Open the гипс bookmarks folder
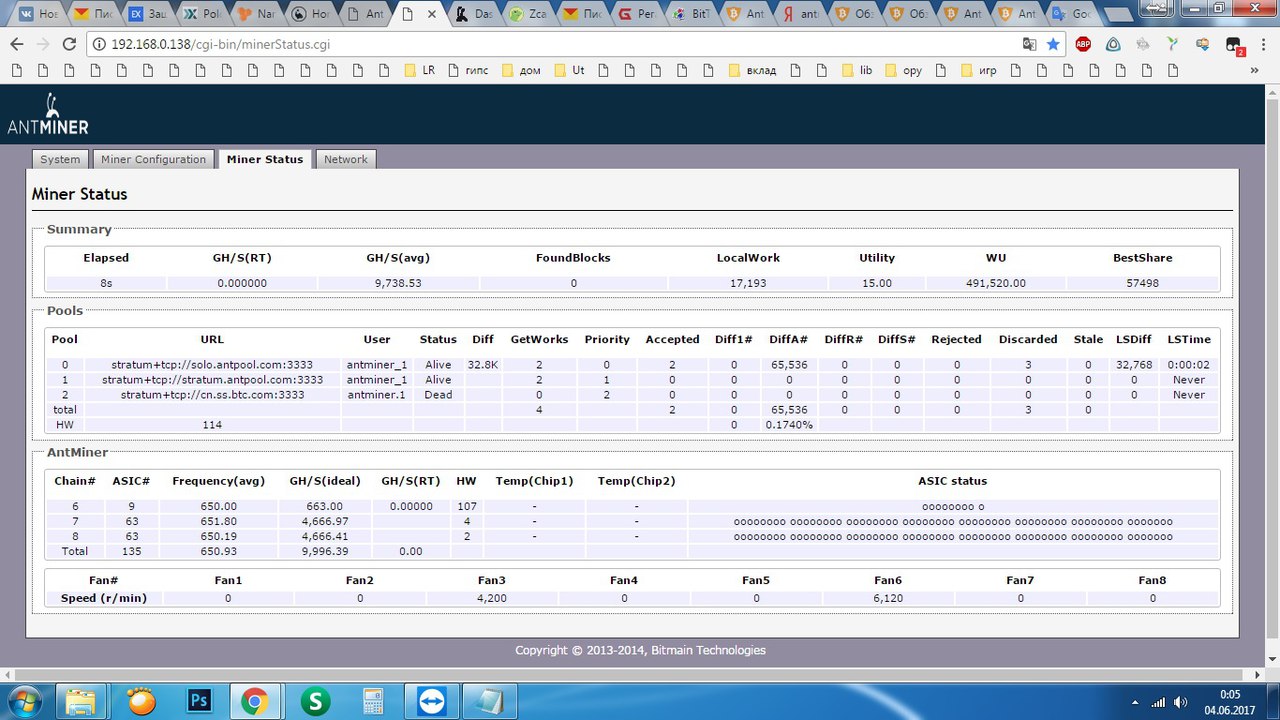1280x720 pixels. (469, 70)
